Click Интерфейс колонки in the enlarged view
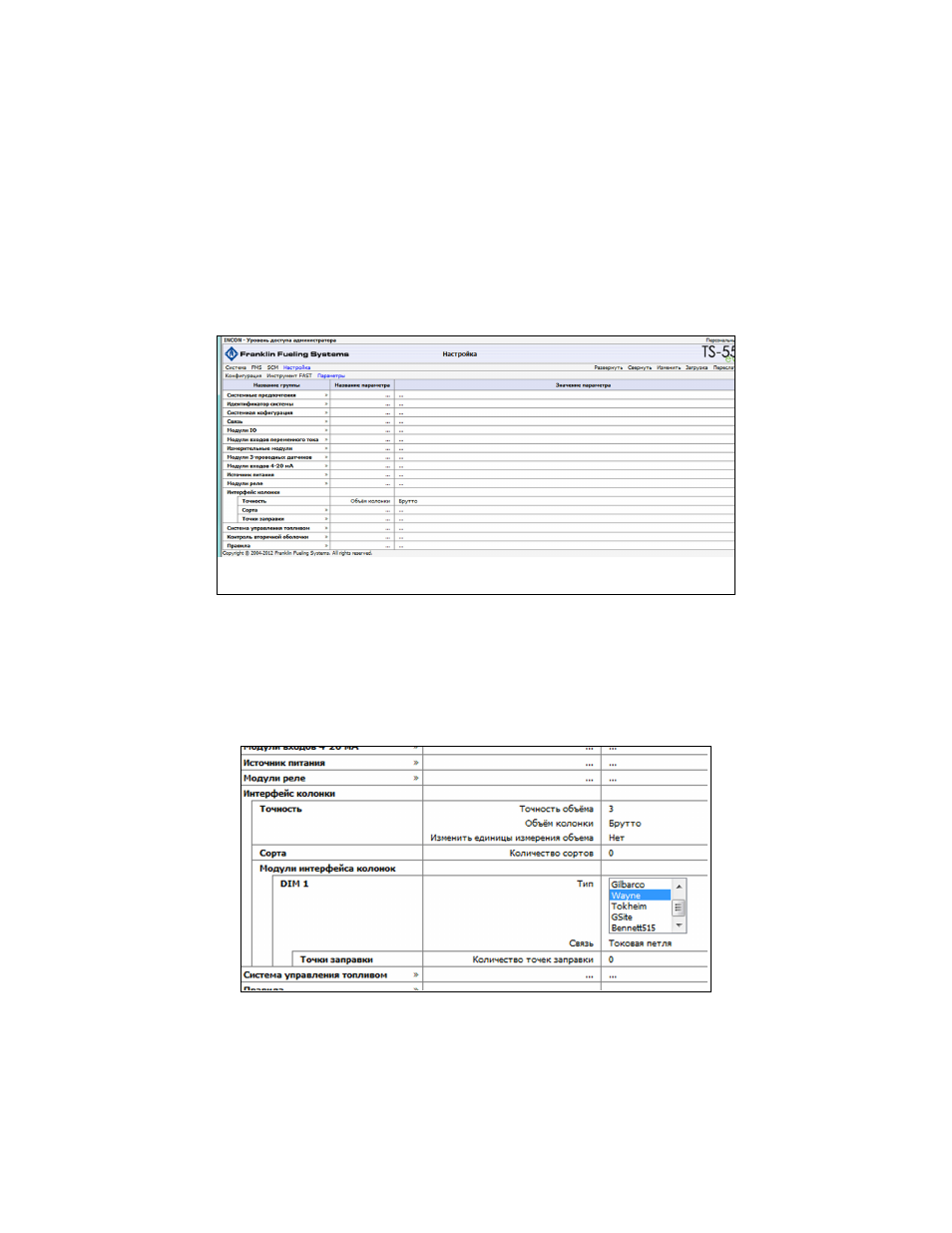 (289, 794)
